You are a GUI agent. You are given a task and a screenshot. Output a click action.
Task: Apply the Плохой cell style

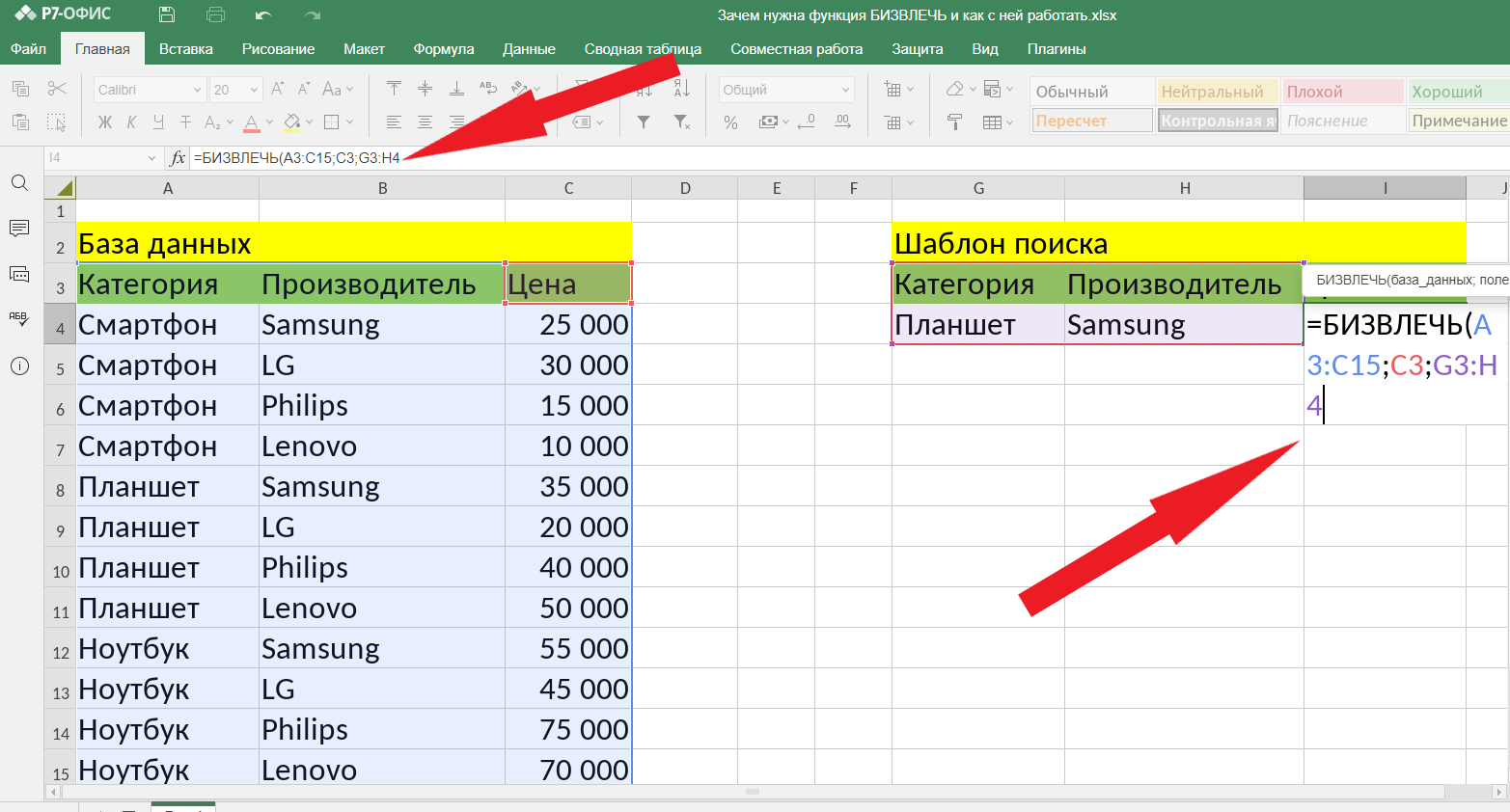coord(1343,92)
